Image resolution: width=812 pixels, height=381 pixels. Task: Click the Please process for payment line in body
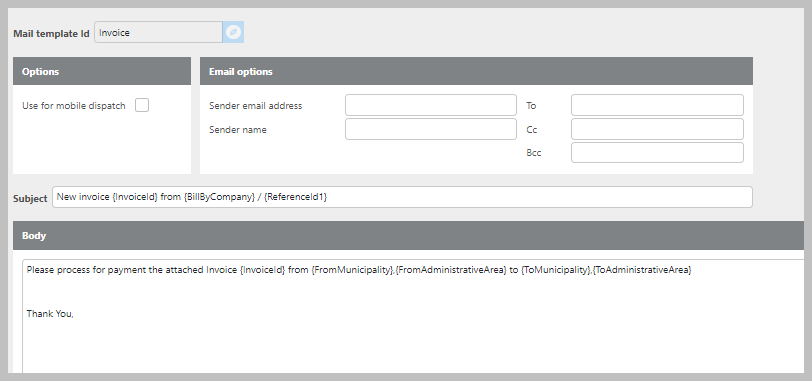click(x=359, y=270)
